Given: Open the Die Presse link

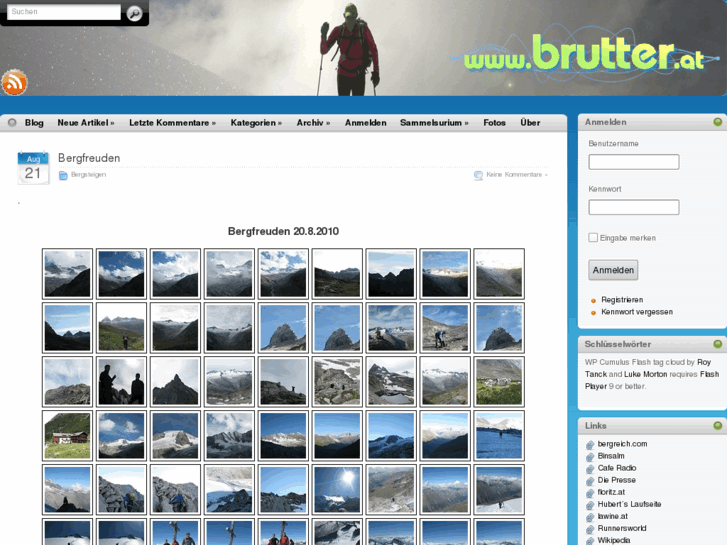Looking at the screenshot, I should [616, 480].
